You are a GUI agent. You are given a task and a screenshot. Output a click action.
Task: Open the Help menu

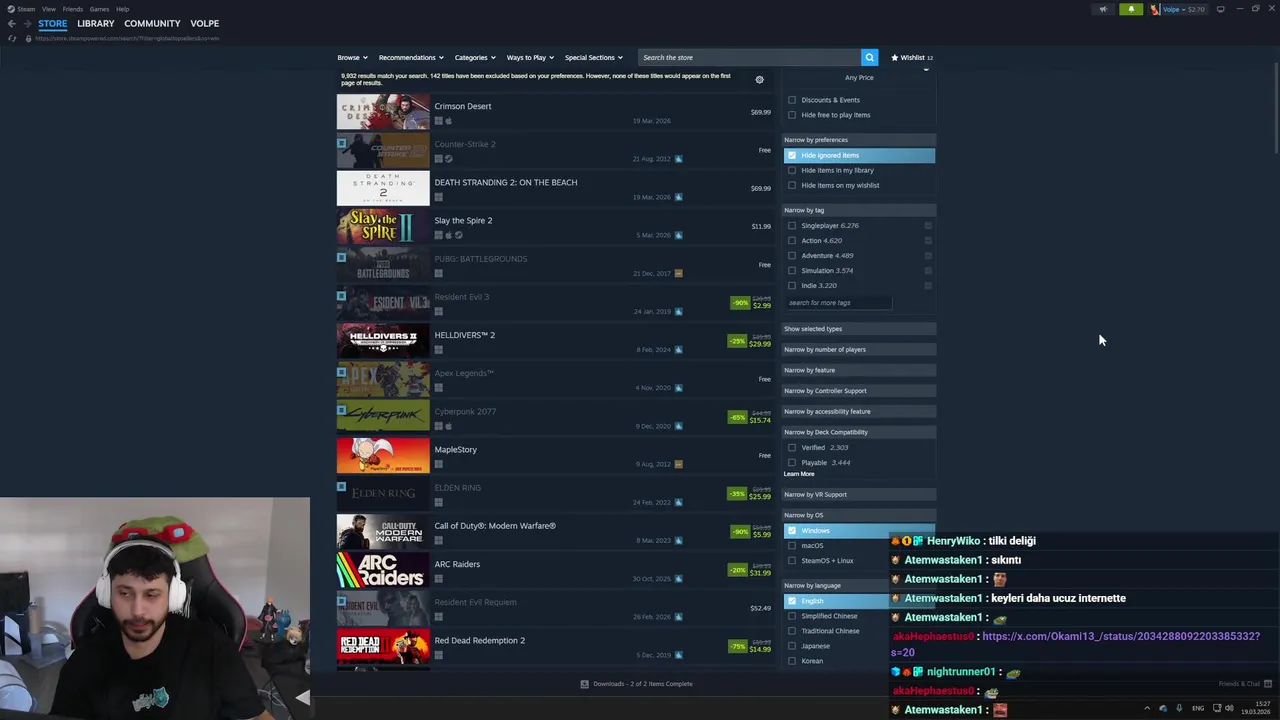click(122, 9)
